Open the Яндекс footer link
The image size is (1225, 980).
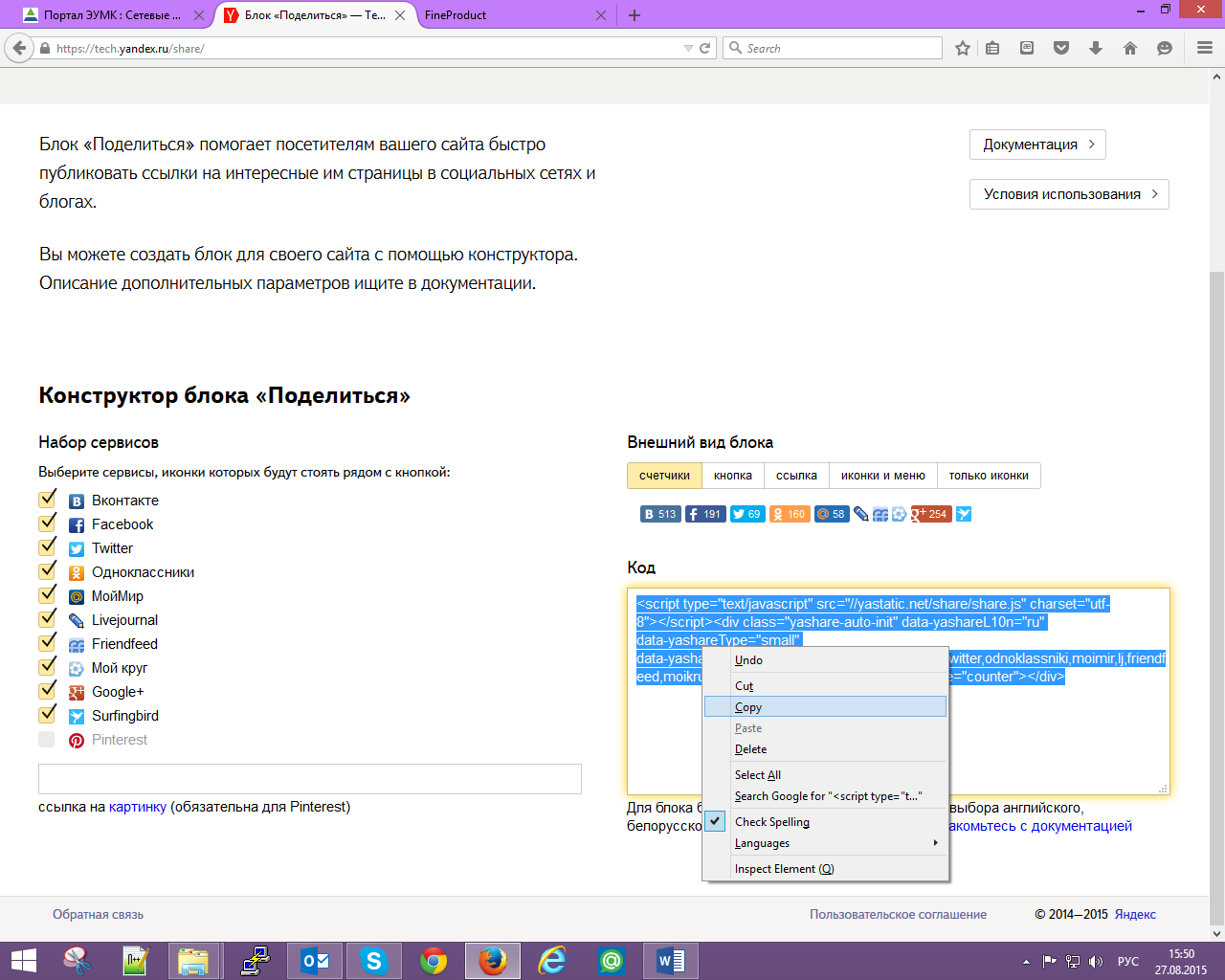pyautogui.click(x=1135, y=915)
